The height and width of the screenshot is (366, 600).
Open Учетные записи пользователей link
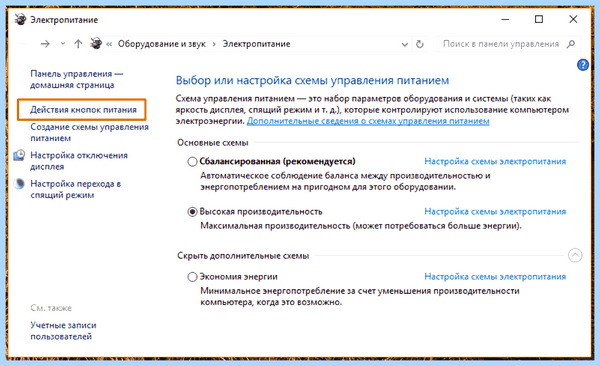(64, 331)
